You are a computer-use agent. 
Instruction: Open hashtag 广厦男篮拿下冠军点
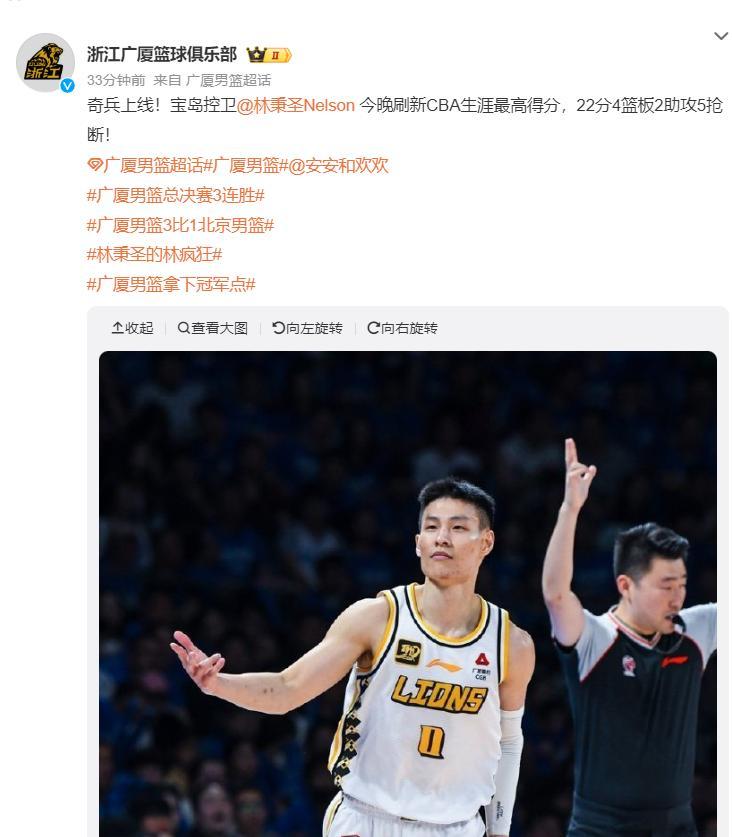click(171, 284)
